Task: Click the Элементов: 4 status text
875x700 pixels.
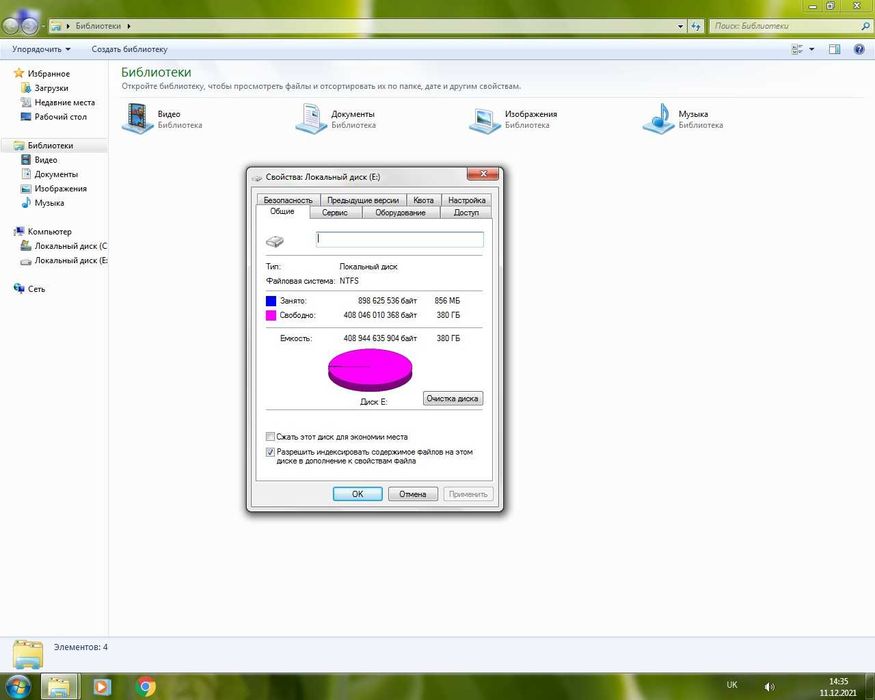Action: 81,647
